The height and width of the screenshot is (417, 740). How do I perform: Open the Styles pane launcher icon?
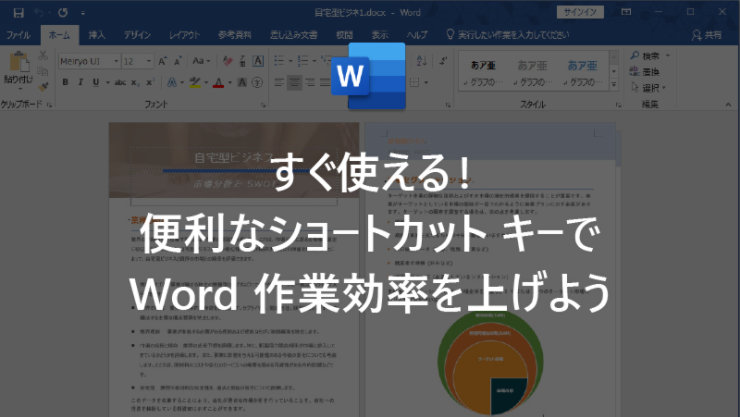coord(618,105)
